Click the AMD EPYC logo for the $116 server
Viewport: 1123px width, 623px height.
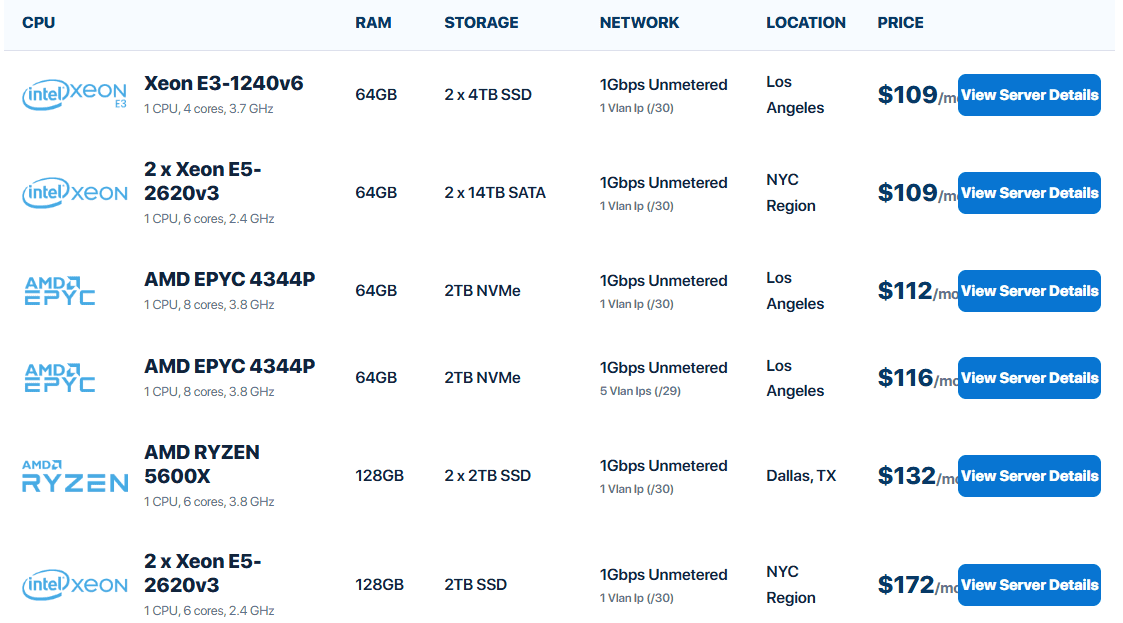point(60,378)
